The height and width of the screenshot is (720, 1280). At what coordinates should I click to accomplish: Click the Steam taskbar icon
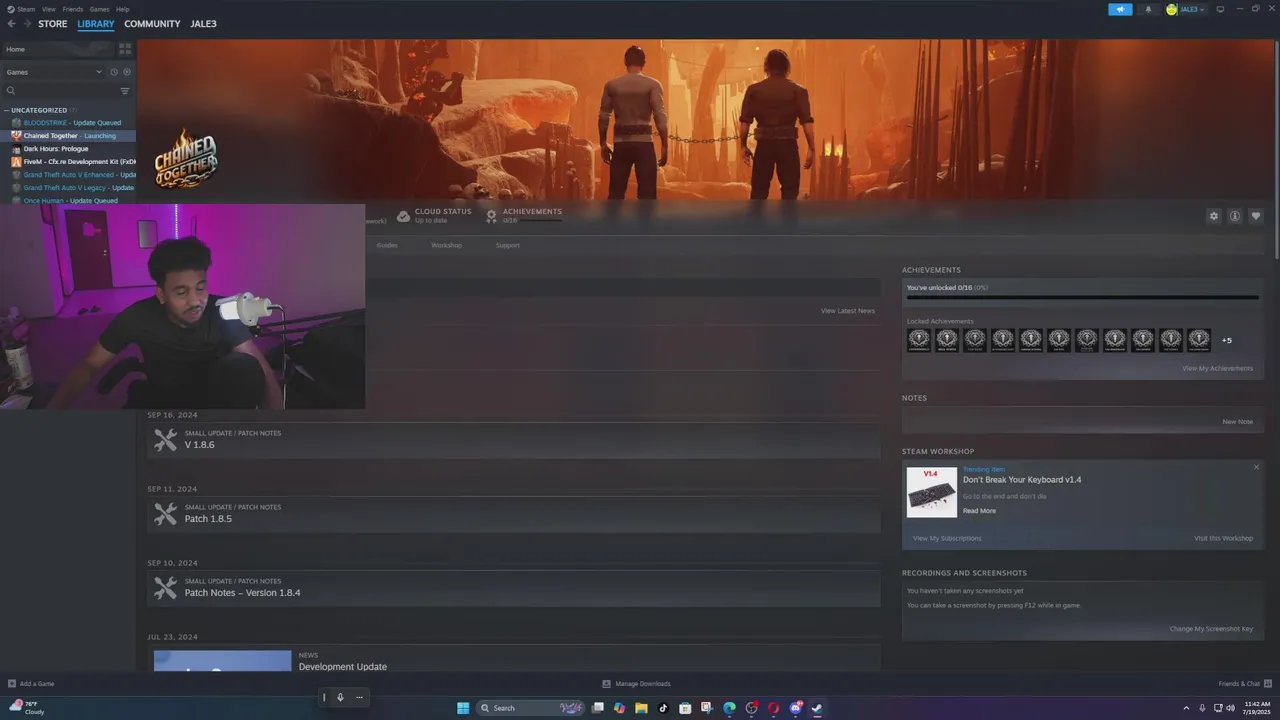817,708
